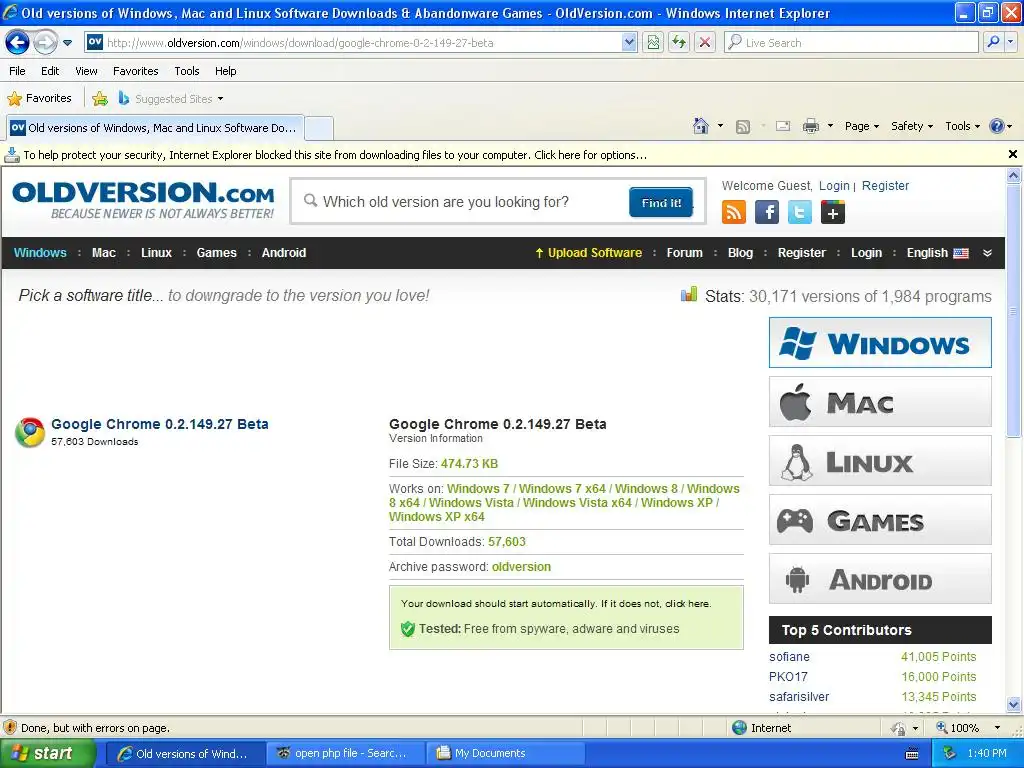
Task: Open the recent pages dropdown beside Forward
Action: pos(67,43)
